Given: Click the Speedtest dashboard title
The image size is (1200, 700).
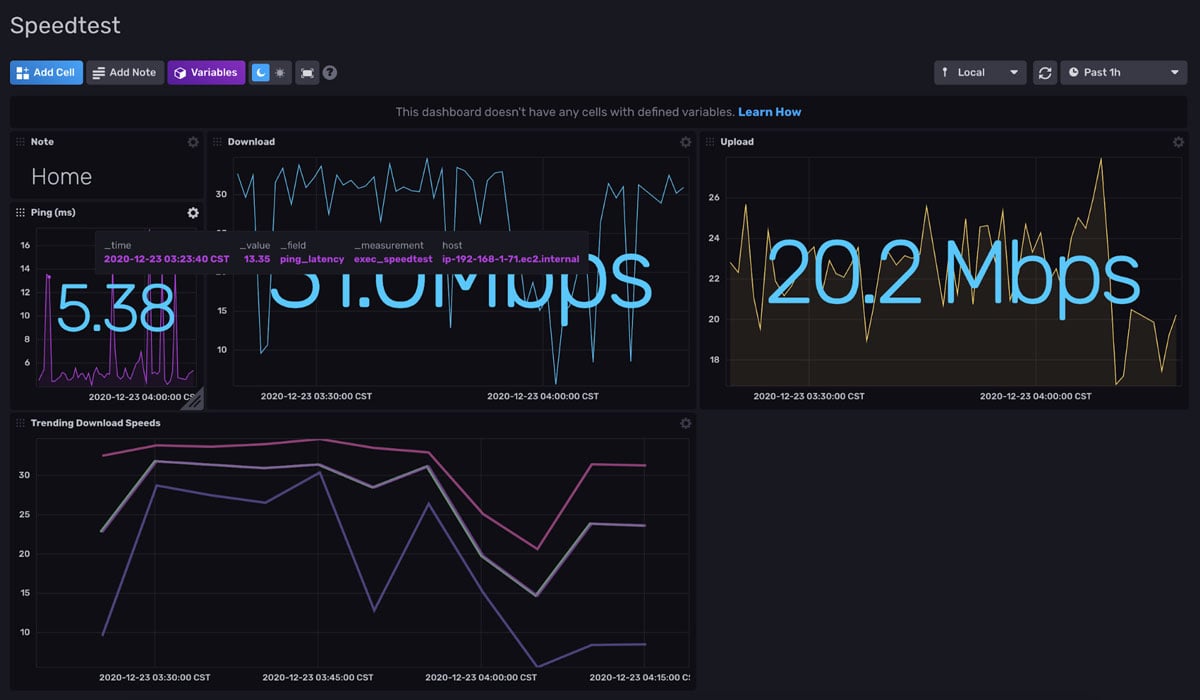Looking at the screenshot, I should click(x=65, y=25).
